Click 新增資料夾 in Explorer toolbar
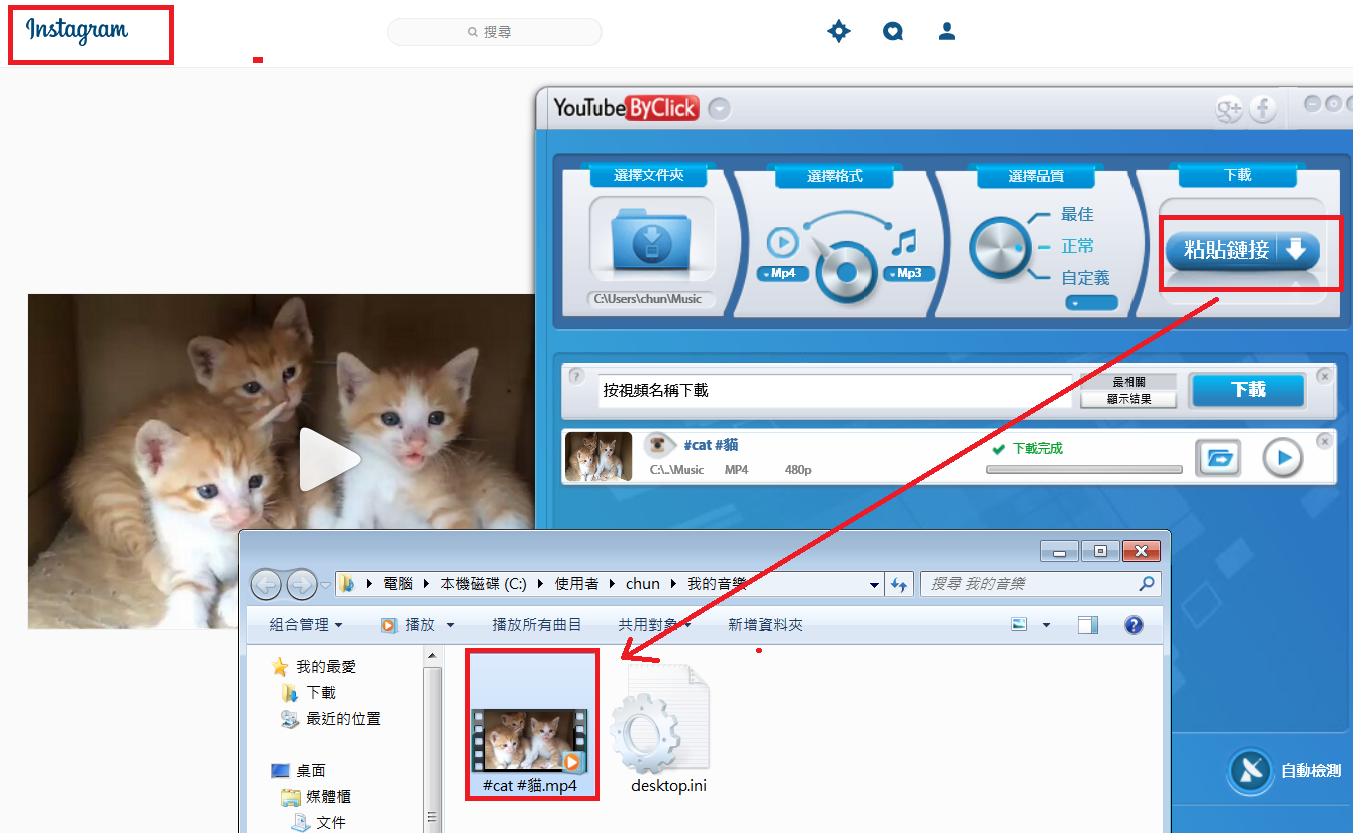Viewport: 1353px width, 833px height. (x=765, y=625)
